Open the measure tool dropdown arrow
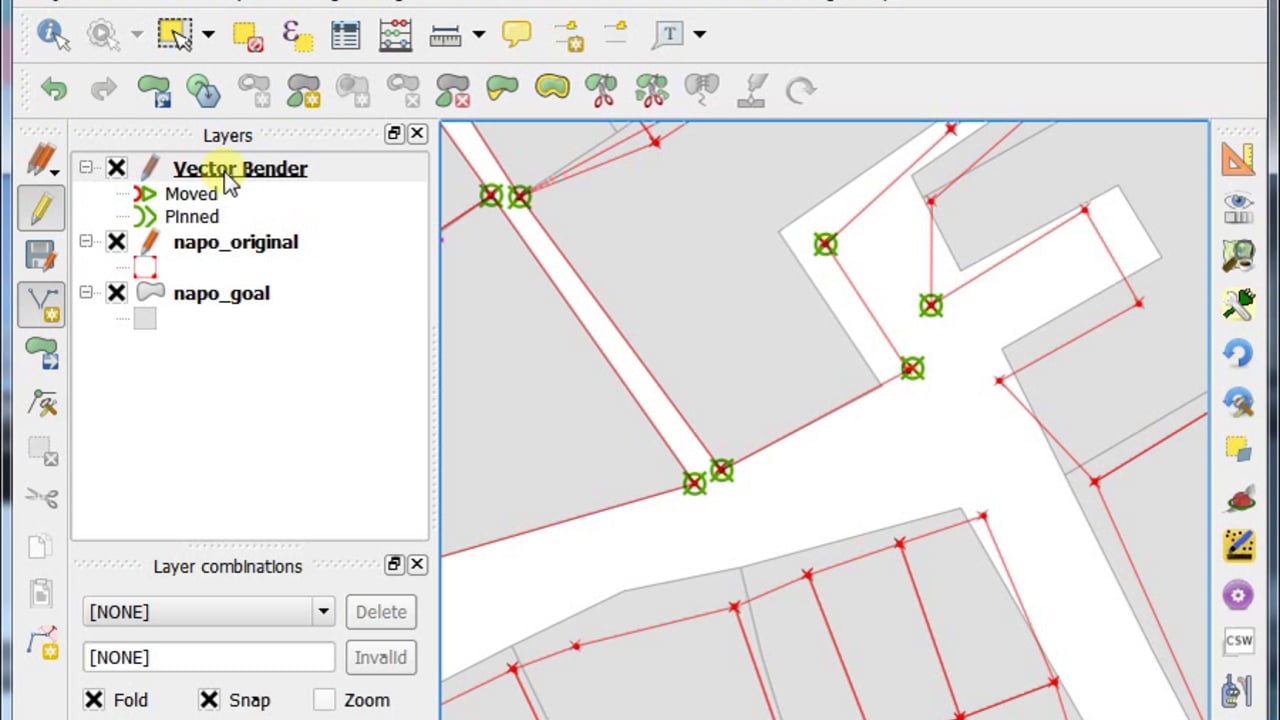 [479, 35]
